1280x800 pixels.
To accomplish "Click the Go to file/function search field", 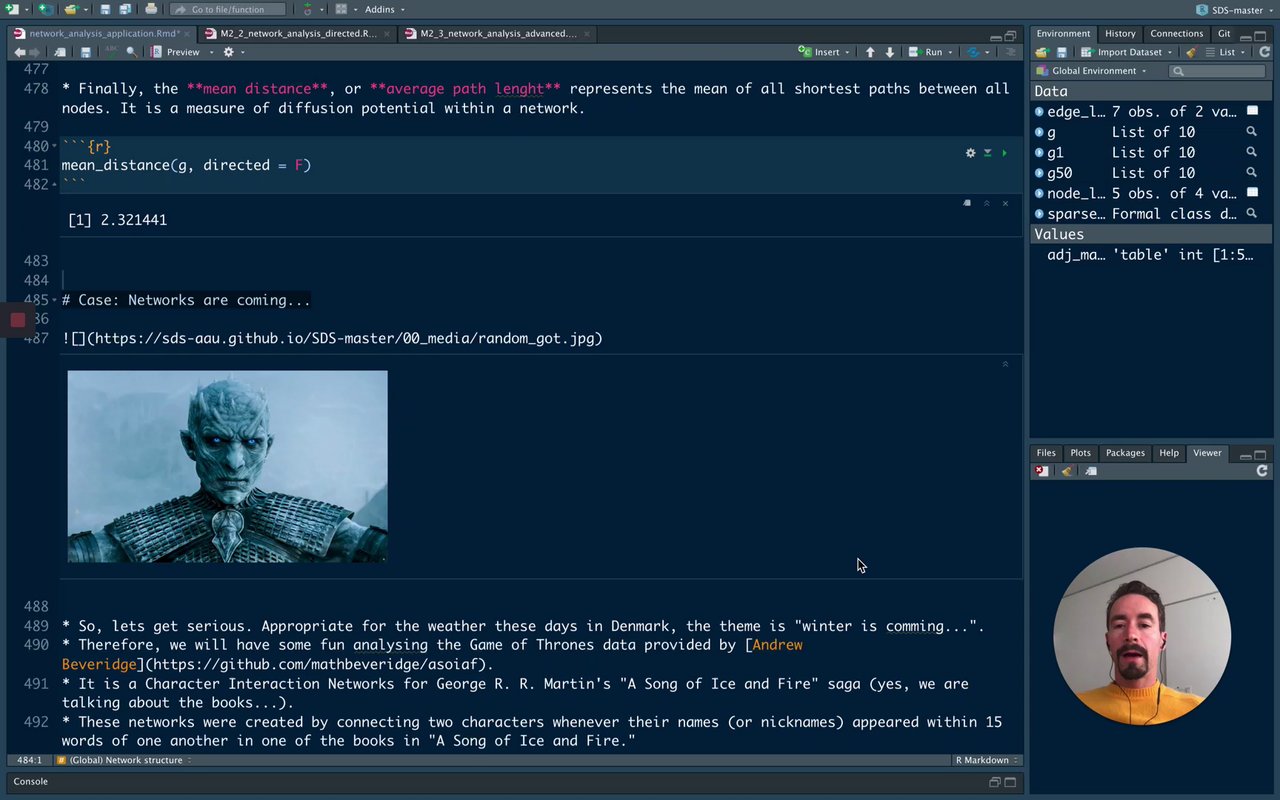I will [x=228, y=9].
